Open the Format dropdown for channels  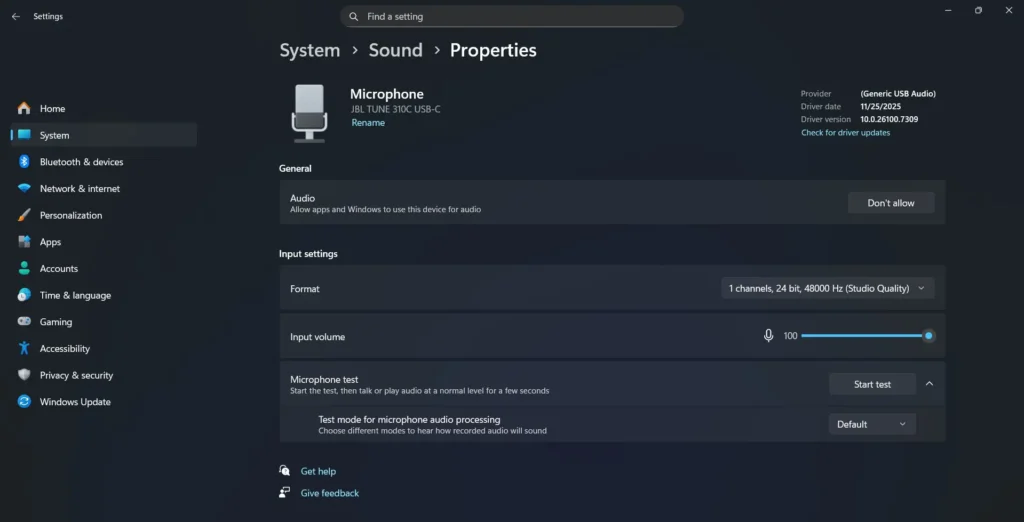[827, 288]
